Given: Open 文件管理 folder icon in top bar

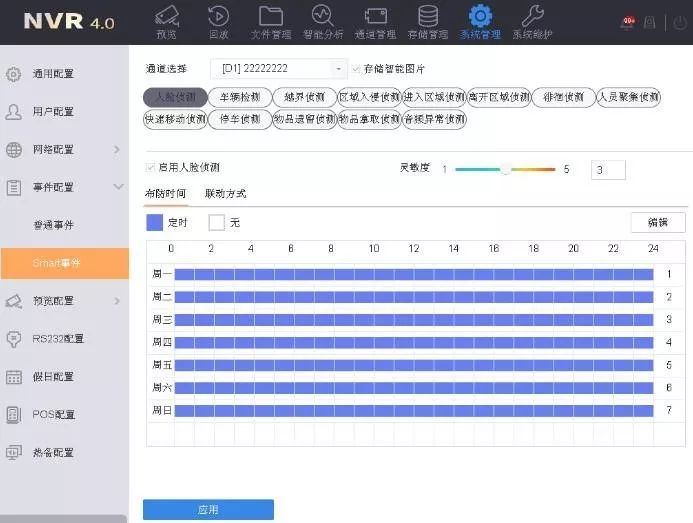Looking at the screenshot, I should 270,21.
